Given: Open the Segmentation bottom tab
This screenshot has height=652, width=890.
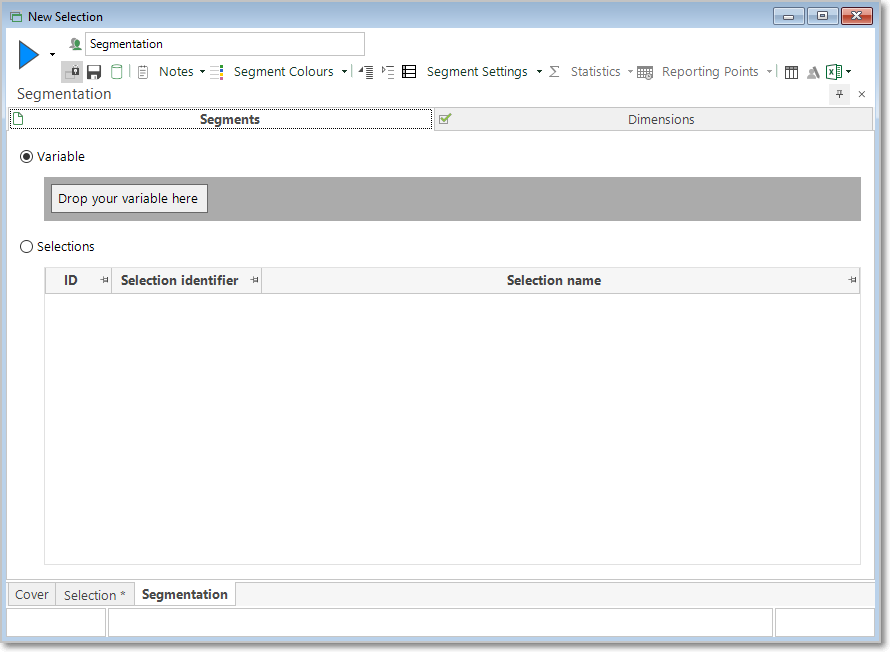Looking at the screenshot, I should [184, 594].
